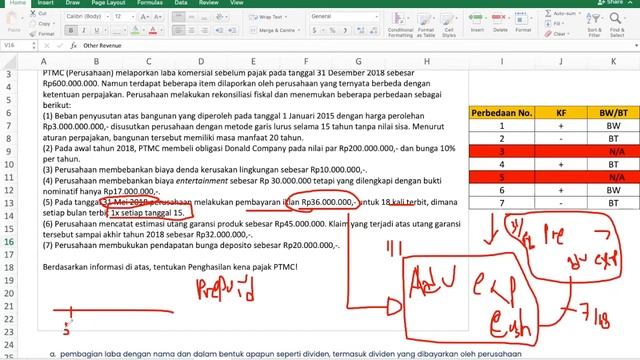Apply the red font color

click(153, 31)
